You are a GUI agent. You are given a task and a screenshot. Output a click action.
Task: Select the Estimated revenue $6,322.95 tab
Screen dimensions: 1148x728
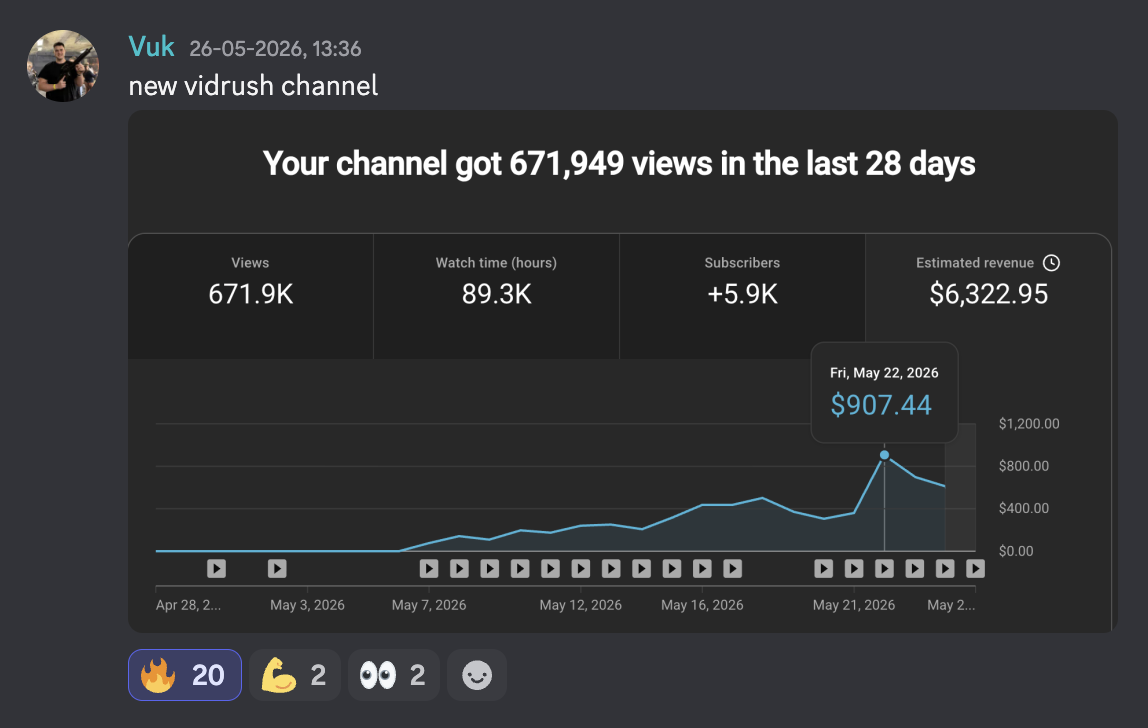click(988, 297)
